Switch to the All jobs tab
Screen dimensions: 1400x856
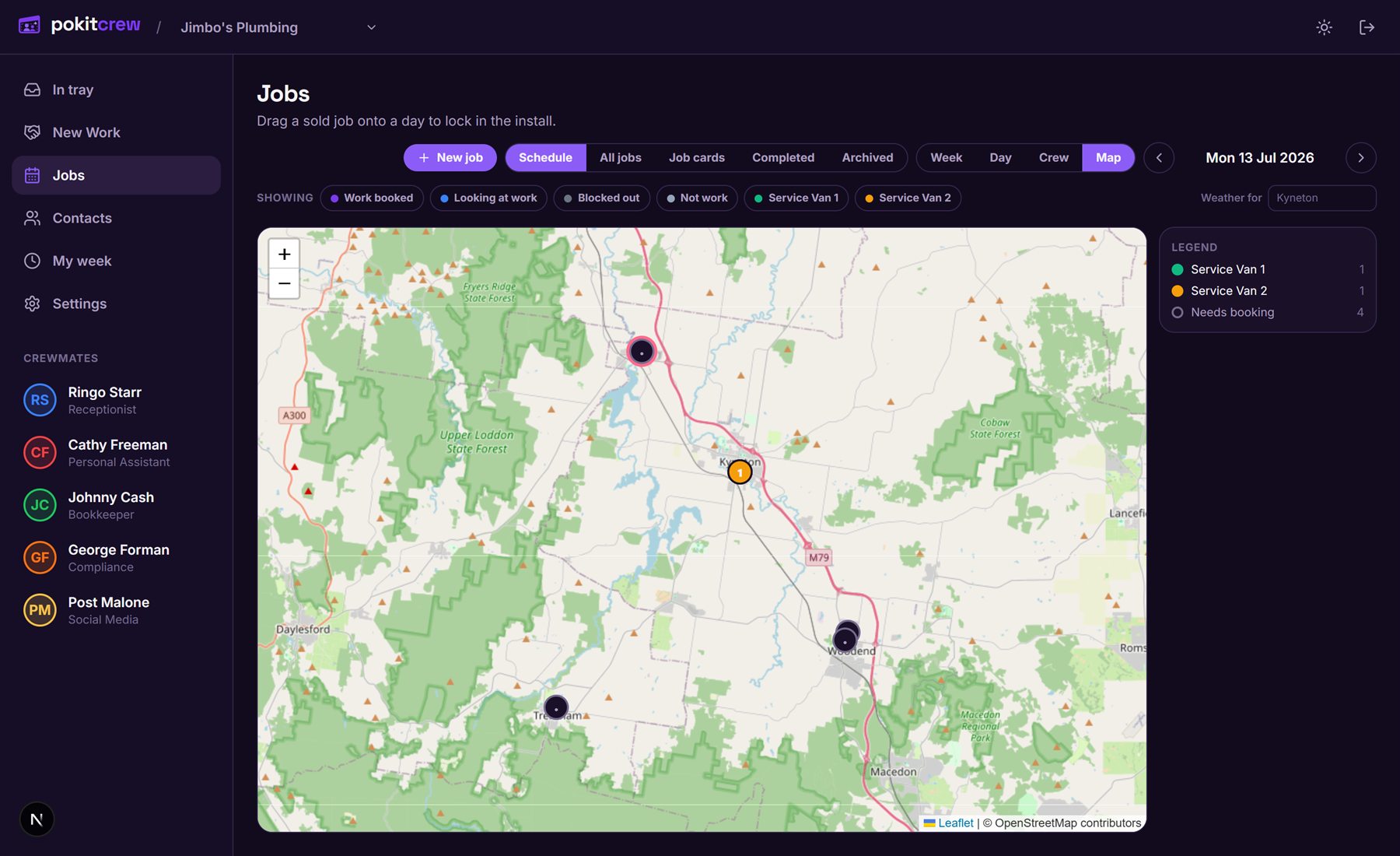(x=620, y=158)
